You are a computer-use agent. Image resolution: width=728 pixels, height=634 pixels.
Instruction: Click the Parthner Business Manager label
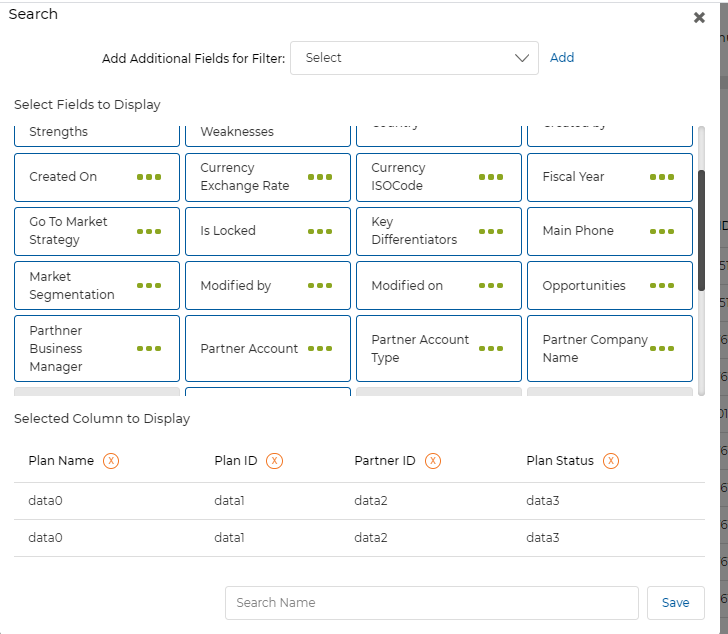tap(56, 349)
